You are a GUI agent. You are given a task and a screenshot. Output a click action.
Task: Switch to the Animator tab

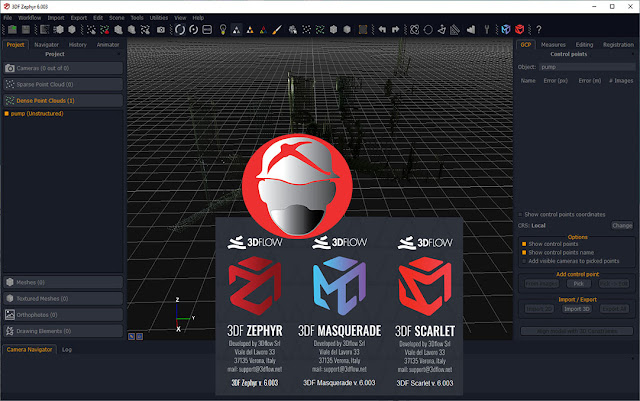108,45
